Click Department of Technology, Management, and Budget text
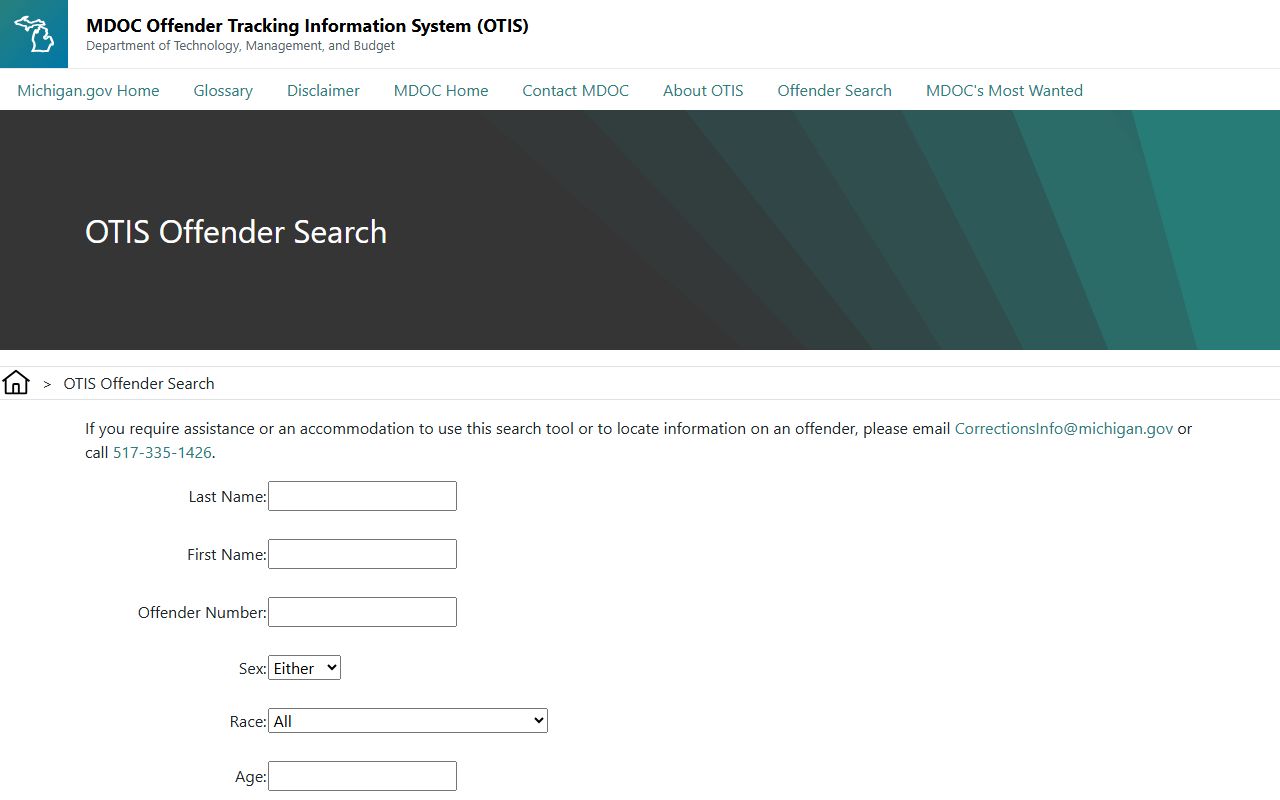Viewport: 1280px width, 800px height. point(240,46)
